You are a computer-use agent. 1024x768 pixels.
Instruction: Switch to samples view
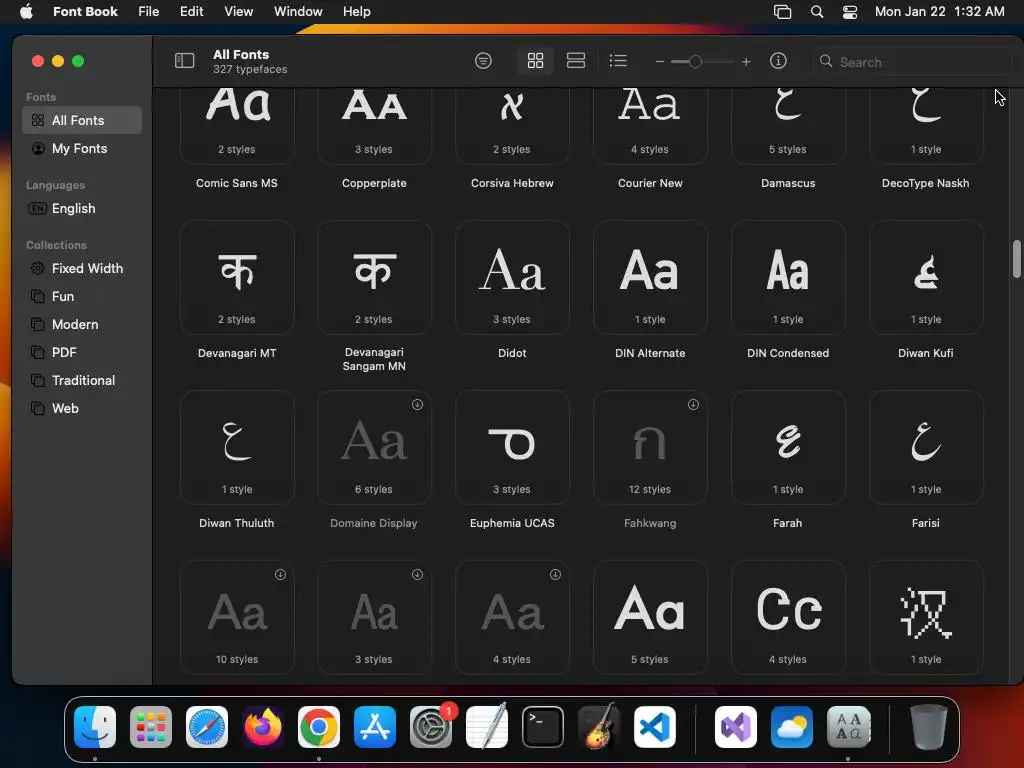(x=575, y=61)
